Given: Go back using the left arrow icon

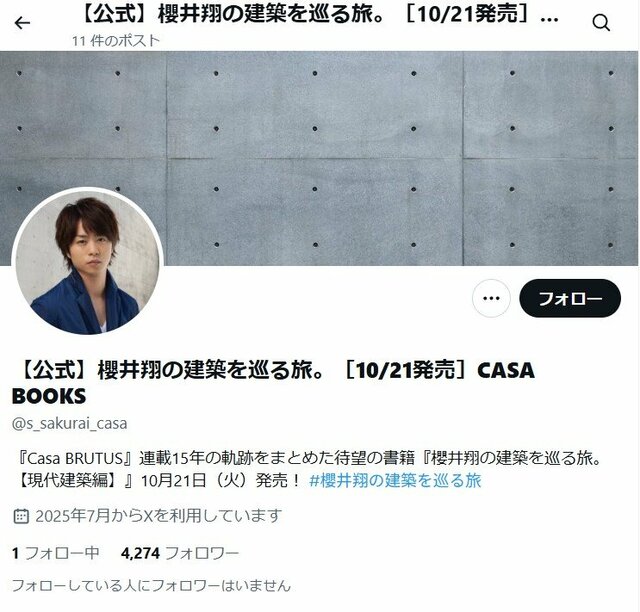Looking at the screenshot, I should (22, 23).
